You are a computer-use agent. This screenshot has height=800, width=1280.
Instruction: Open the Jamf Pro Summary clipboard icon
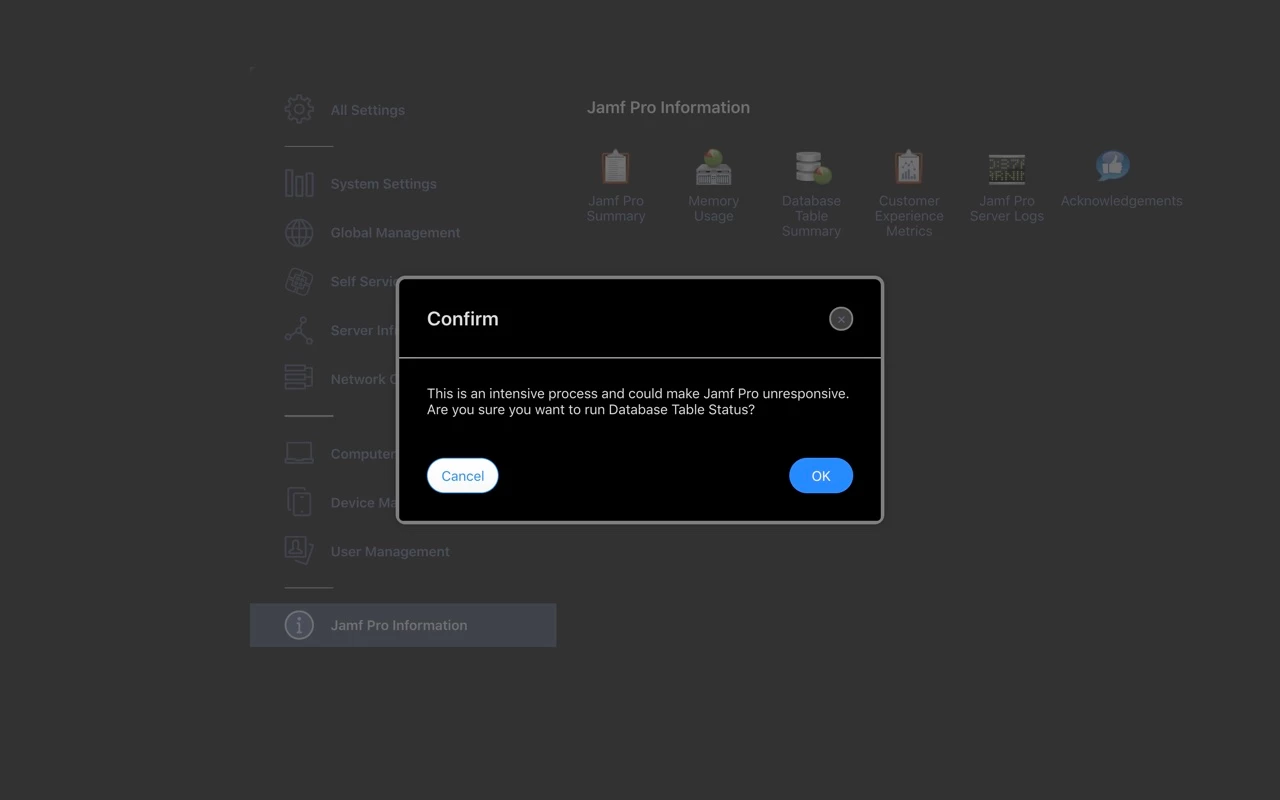tap(616, 167)
